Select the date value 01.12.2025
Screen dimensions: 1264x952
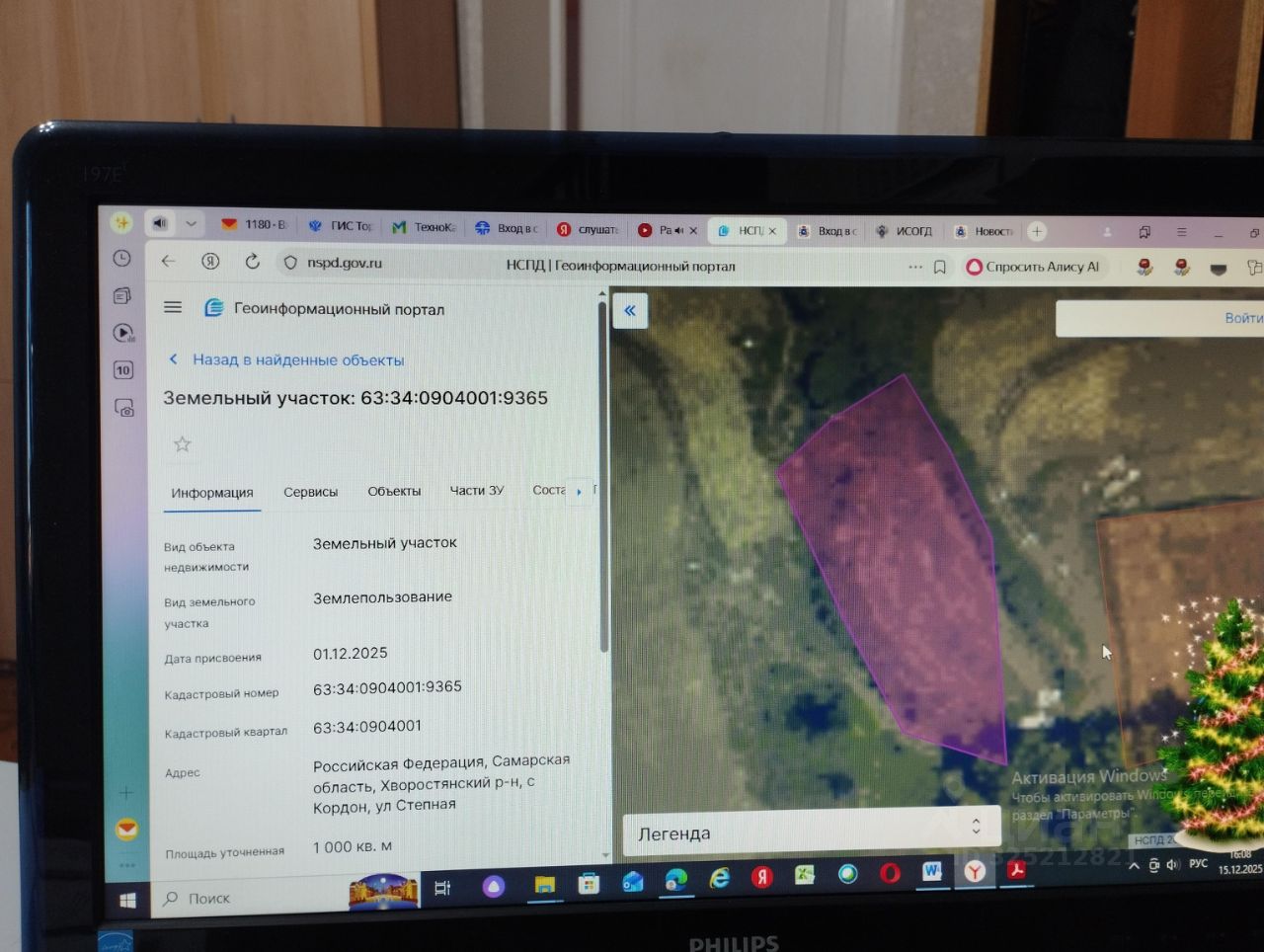coord(350,654)
